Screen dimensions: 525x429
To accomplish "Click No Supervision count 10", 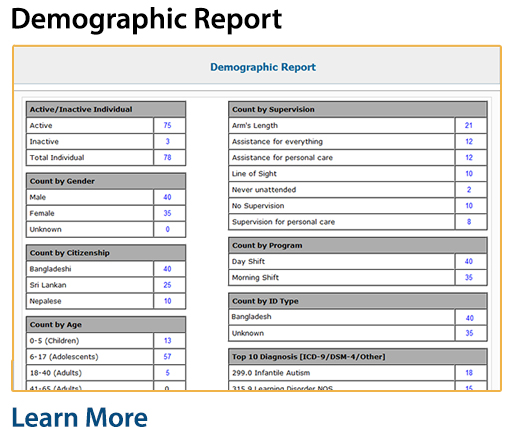I will [x=469, y=206].
